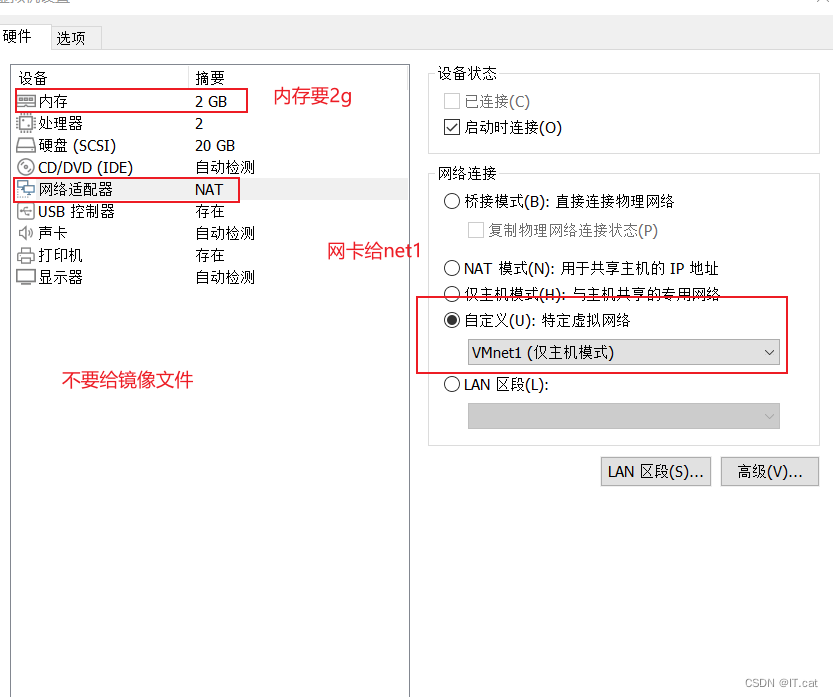Select LAN 区段(L) radio button
The image size is (833, 697).
452,384
